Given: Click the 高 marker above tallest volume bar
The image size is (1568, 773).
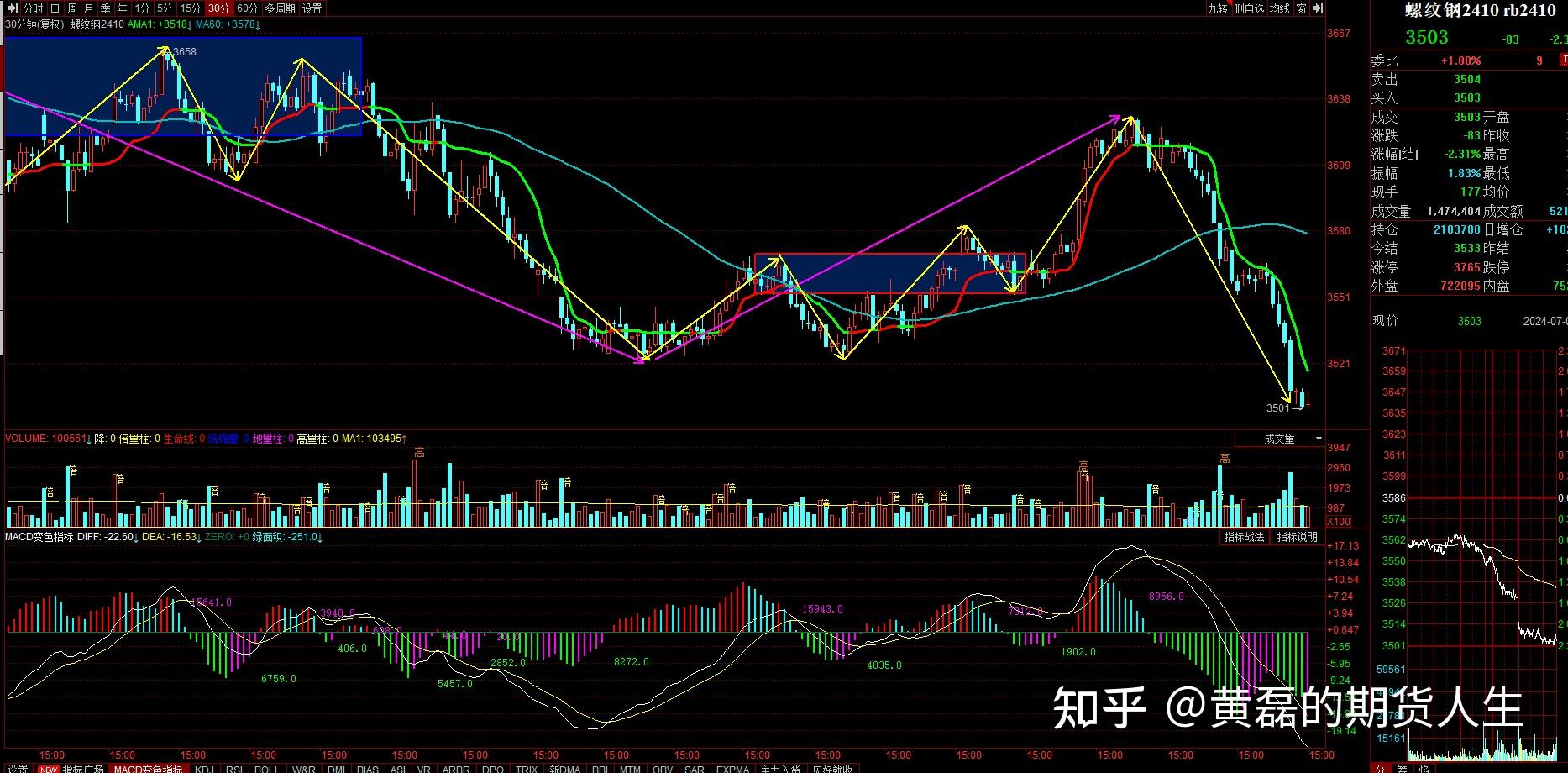Looking at the screenshot, I should [x=419, y=453].
